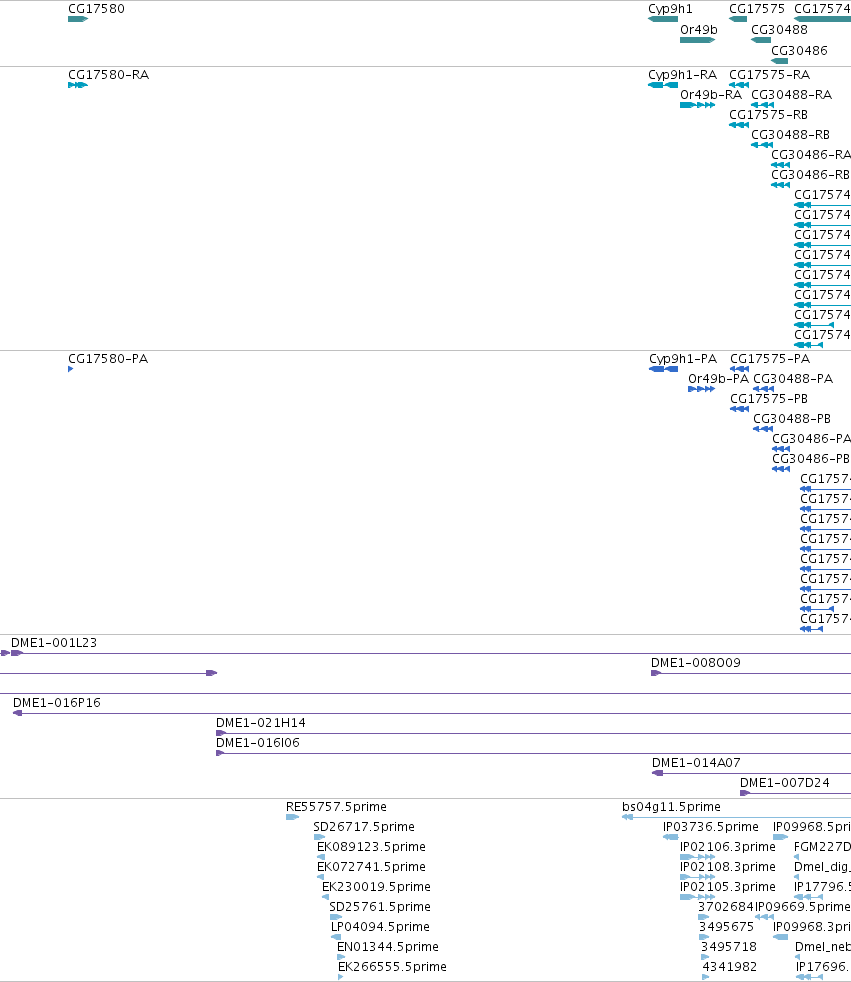851x982 pixels.
Task: Click the IP02105.3prime EST label
Action: point(728,887)
